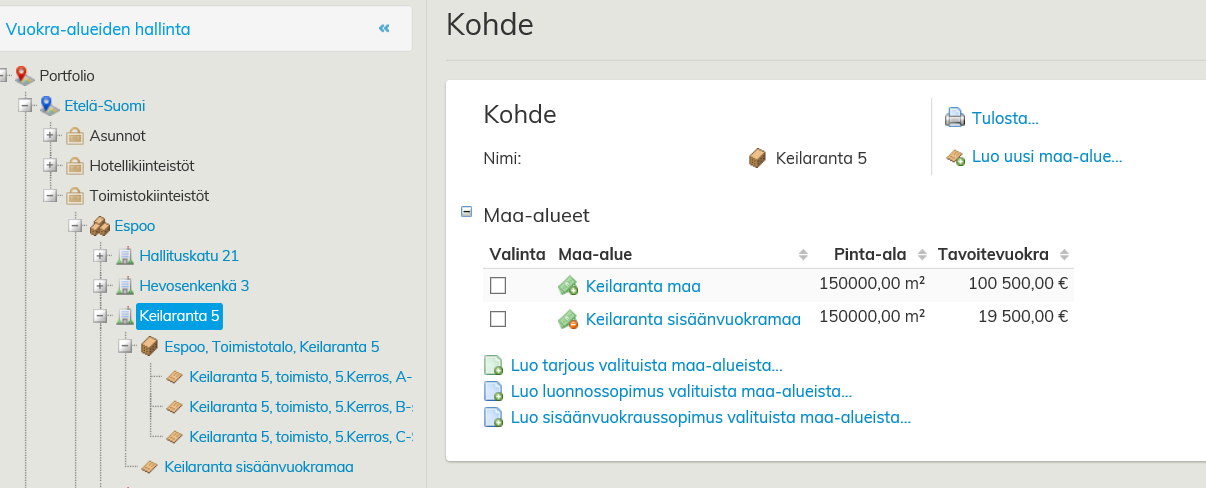Collapse the Maa-alueet section

click(x=466, y=212)
